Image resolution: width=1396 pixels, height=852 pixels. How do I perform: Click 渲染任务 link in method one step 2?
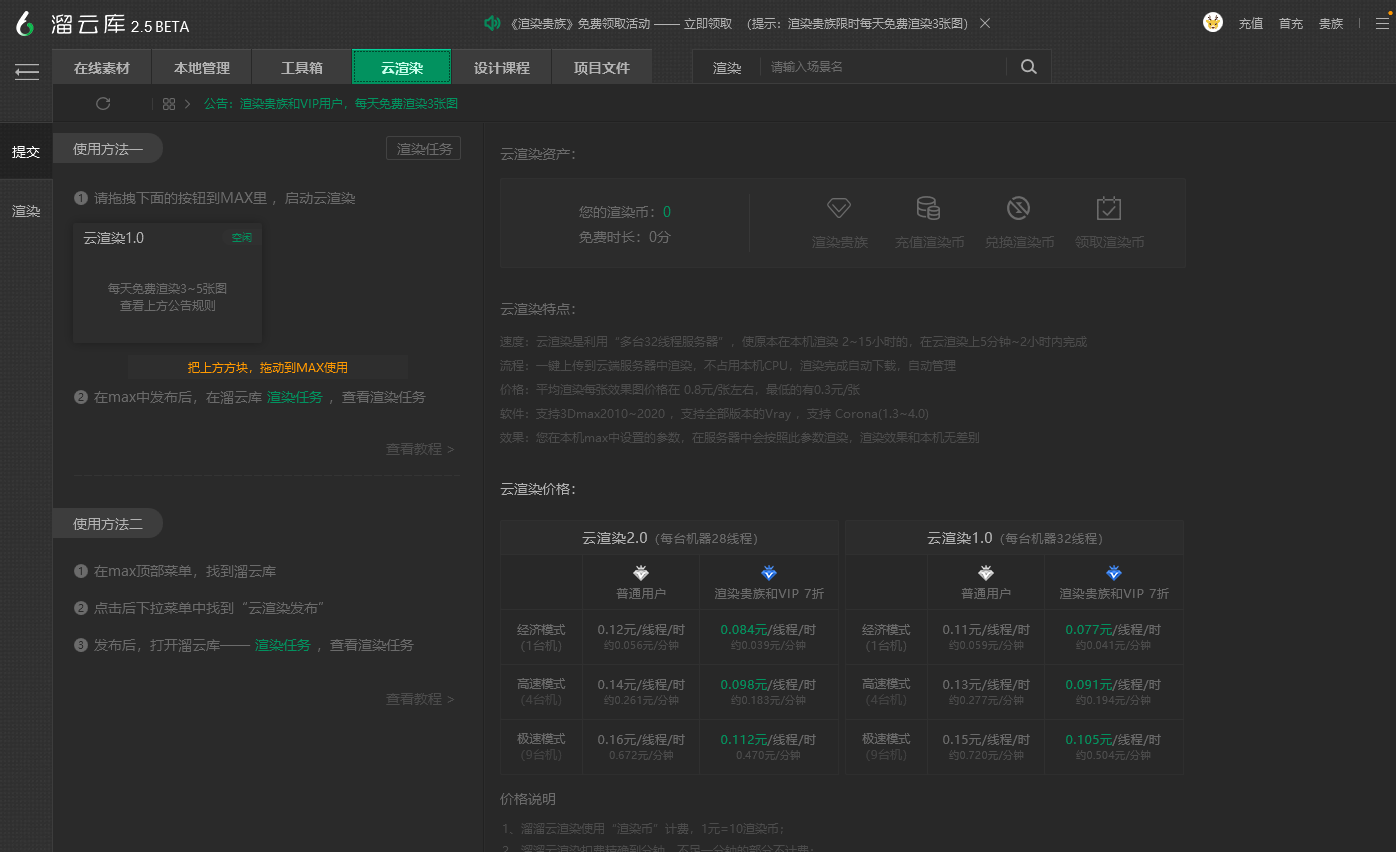click(x=294, y=397)
